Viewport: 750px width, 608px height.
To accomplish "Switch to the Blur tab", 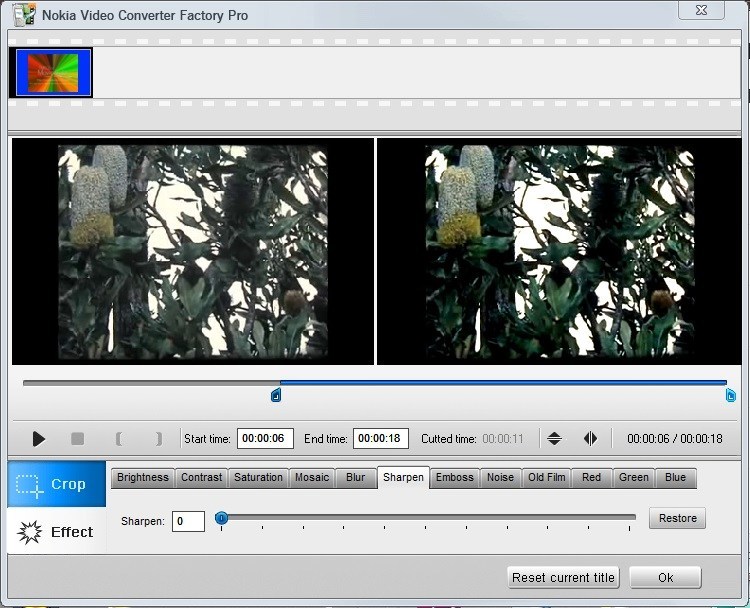I will (x=355, y=477).
